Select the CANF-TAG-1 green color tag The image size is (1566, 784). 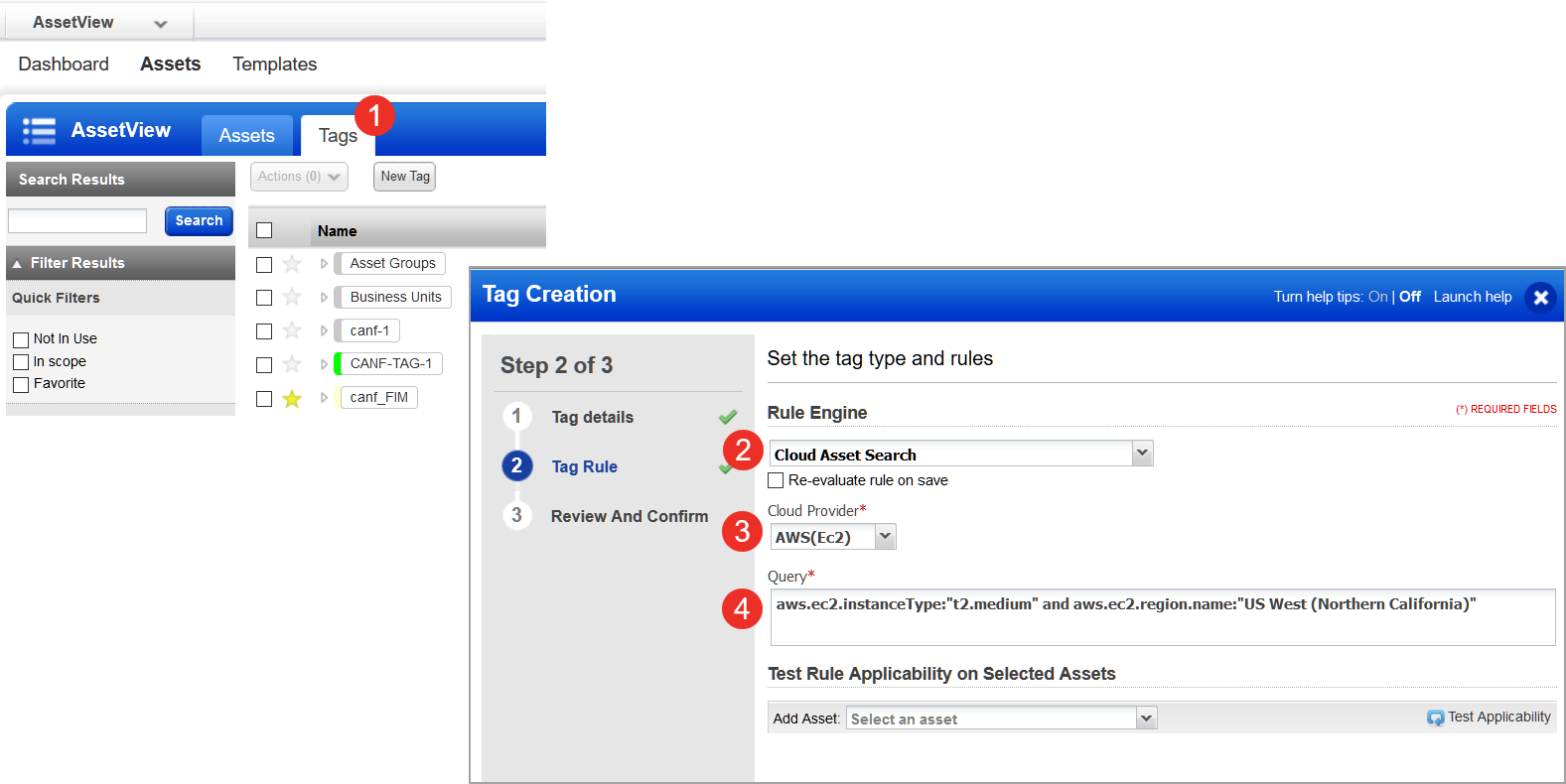390,364
